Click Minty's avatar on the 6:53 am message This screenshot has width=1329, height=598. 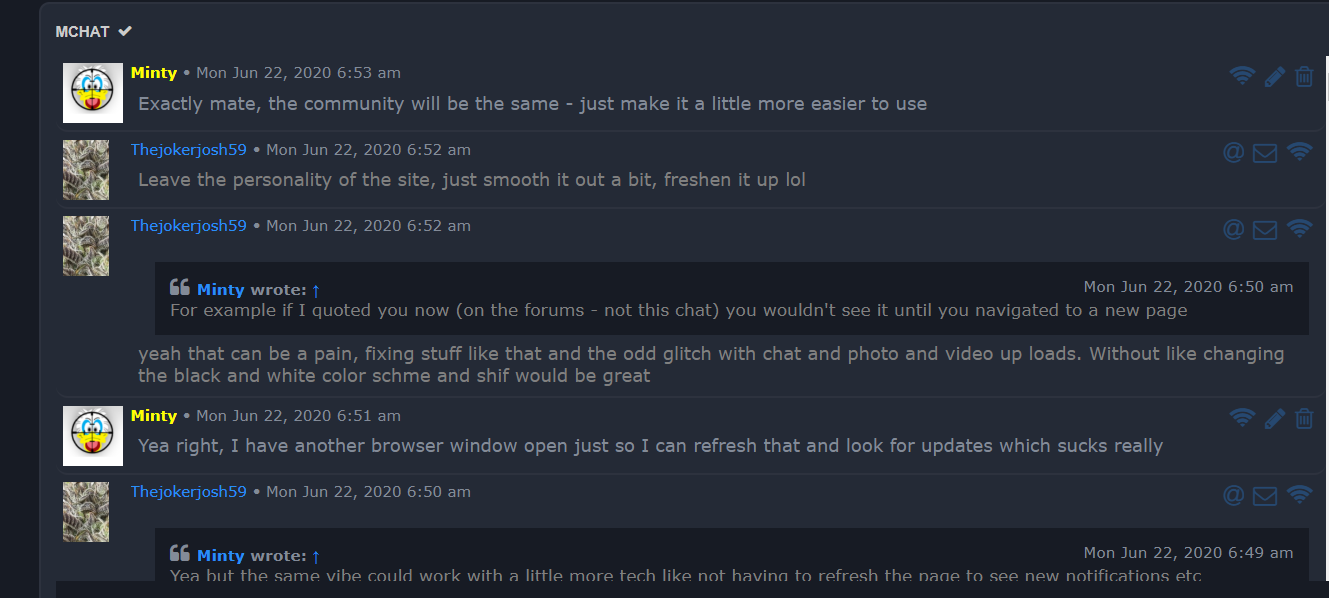[93, 93]
